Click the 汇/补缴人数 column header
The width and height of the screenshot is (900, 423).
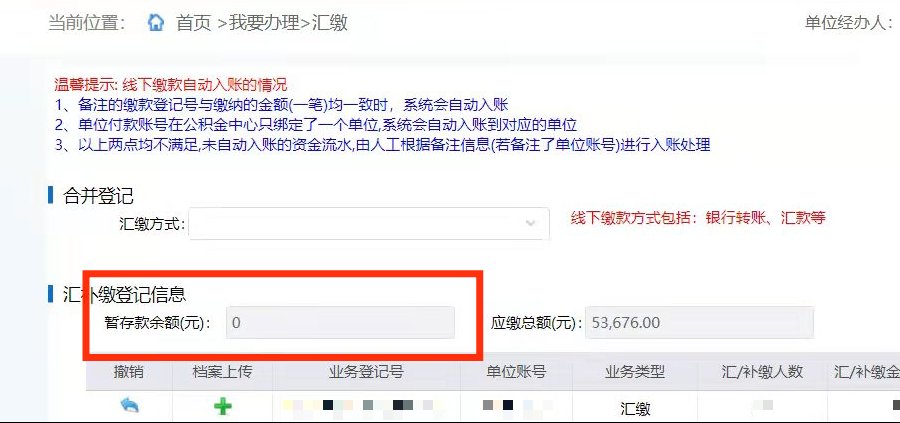[x=762, y=372]
